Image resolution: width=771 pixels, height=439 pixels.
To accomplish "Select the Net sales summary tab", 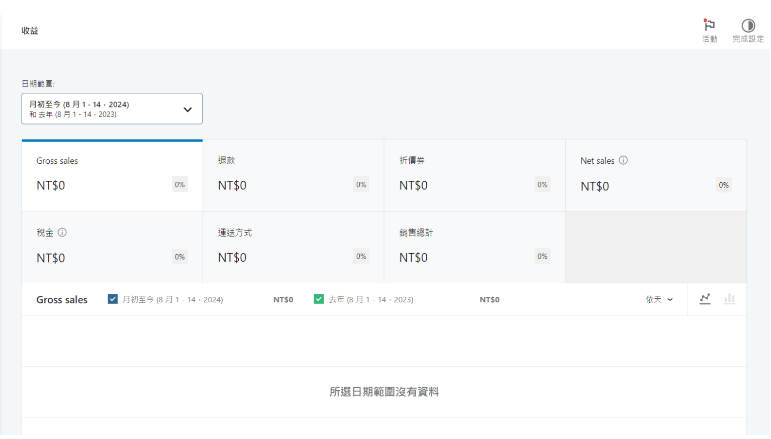I will pos(656,176).
